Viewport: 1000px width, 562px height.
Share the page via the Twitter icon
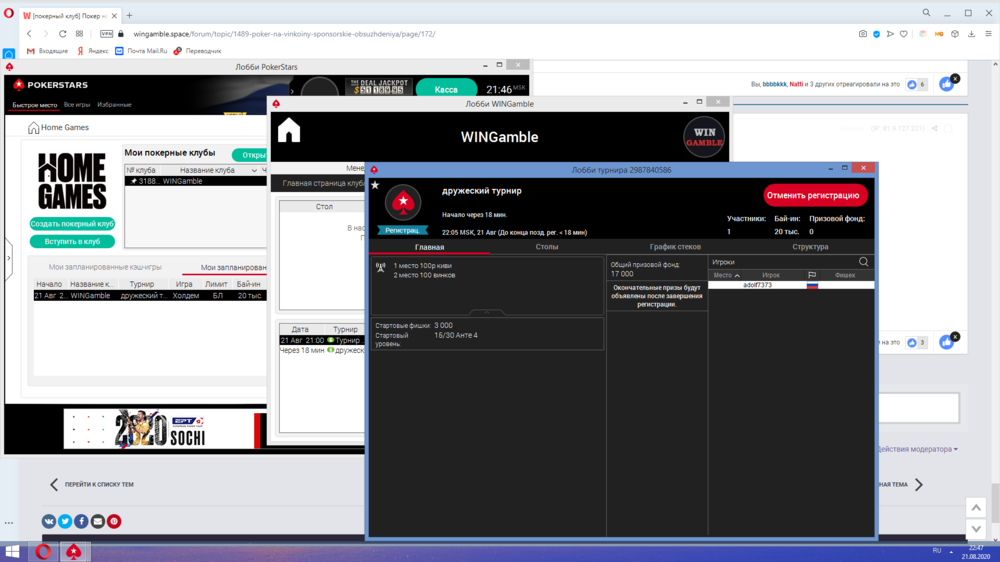(65, 521)
